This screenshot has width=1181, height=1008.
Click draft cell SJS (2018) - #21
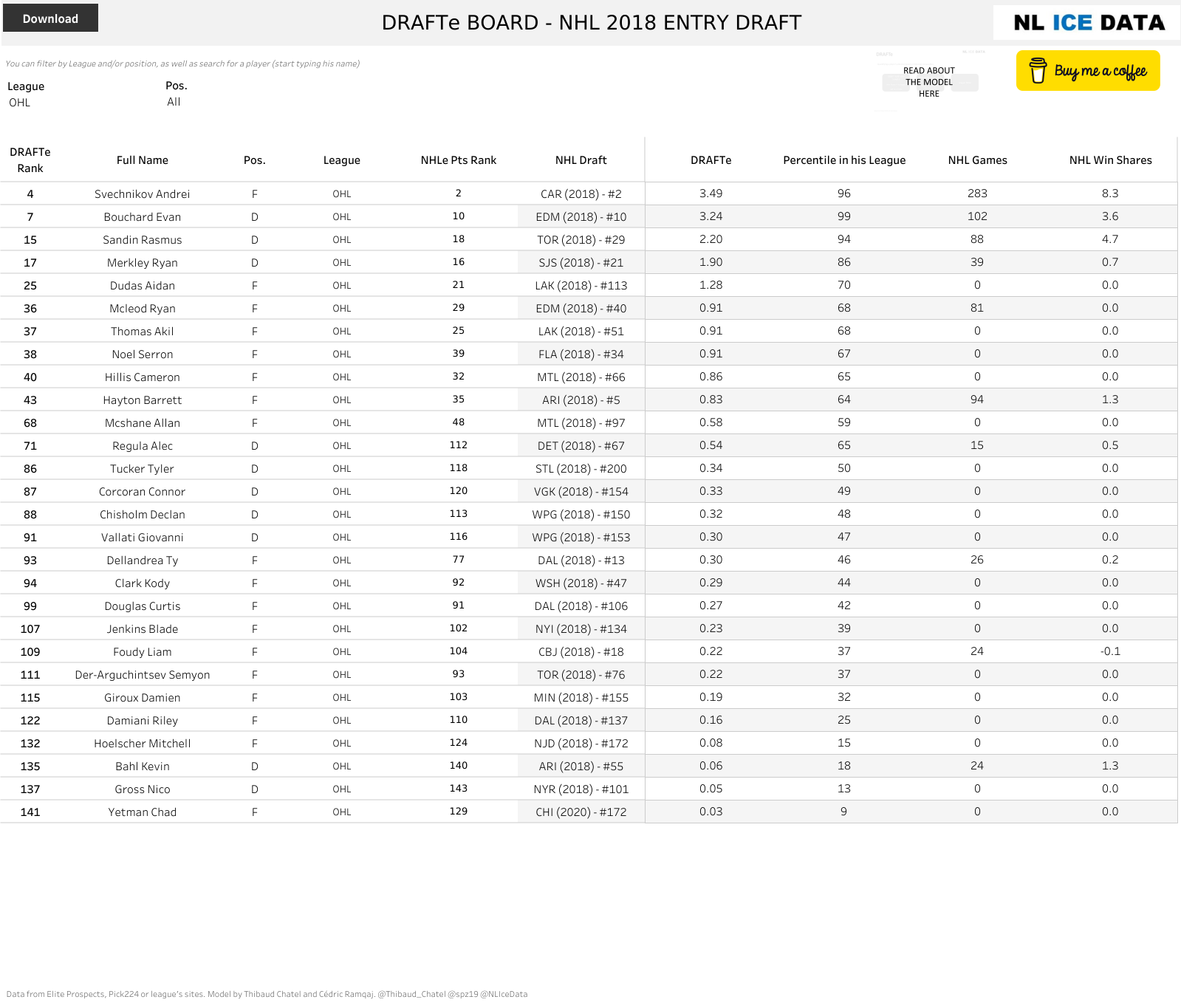click(x=581, y=263)
